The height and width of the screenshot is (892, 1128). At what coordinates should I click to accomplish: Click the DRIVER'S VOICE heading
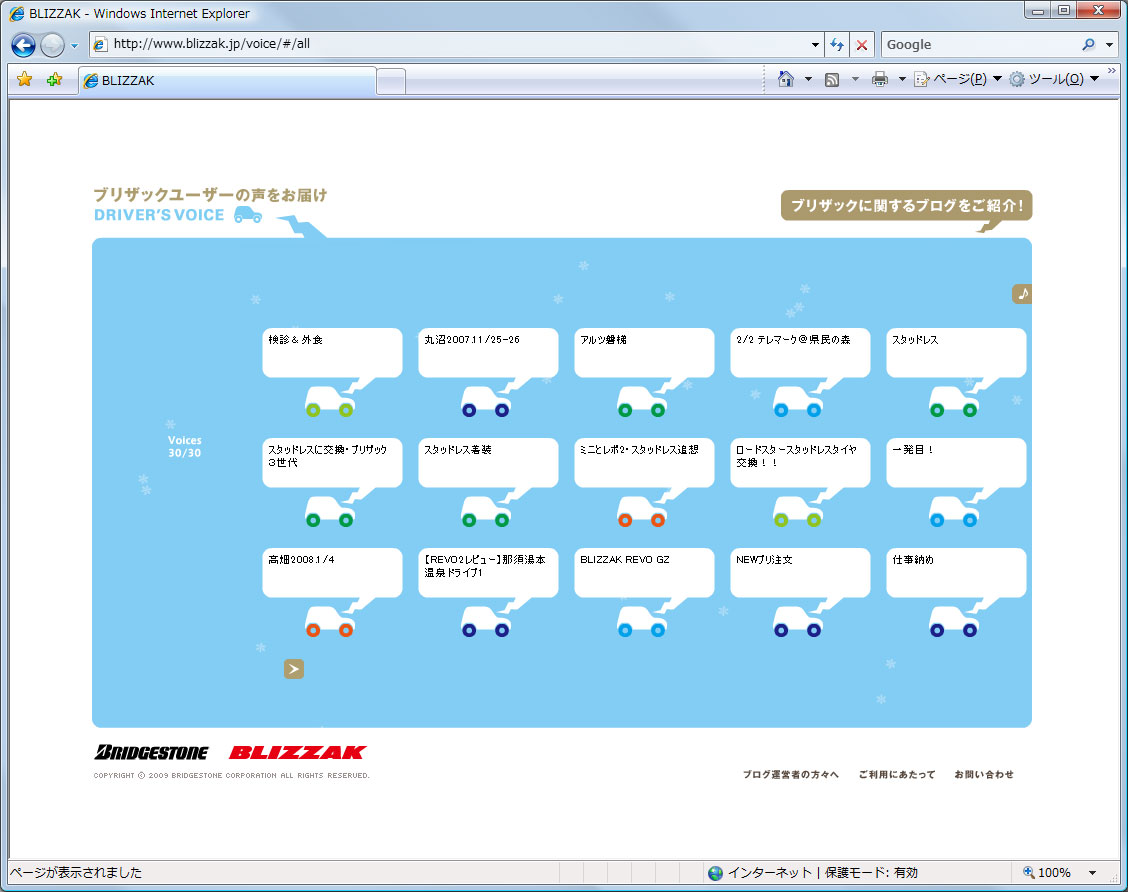pos(159,215)
